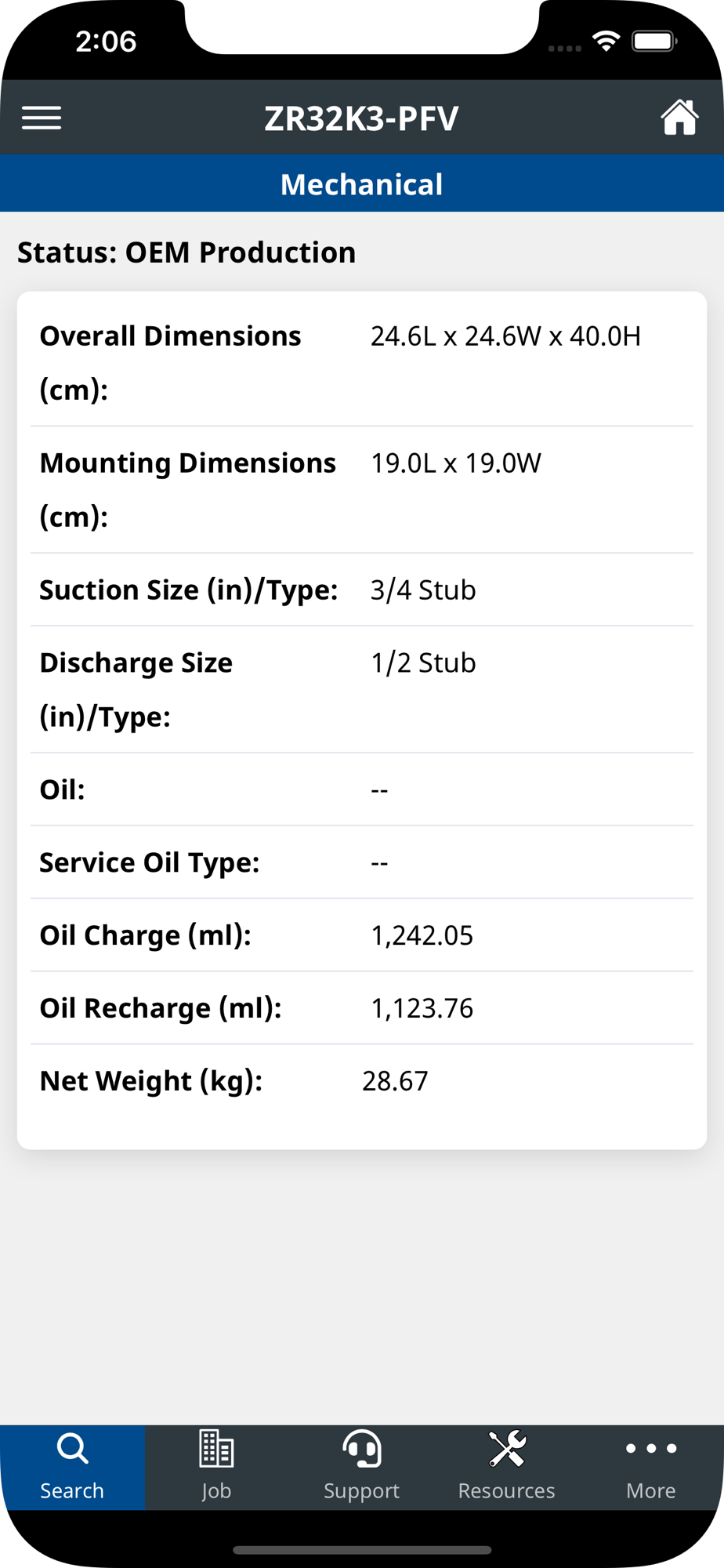Tap the Net Weight value 28.67
Viewport: 724px width, 1568px height.
click(395, 1081)
